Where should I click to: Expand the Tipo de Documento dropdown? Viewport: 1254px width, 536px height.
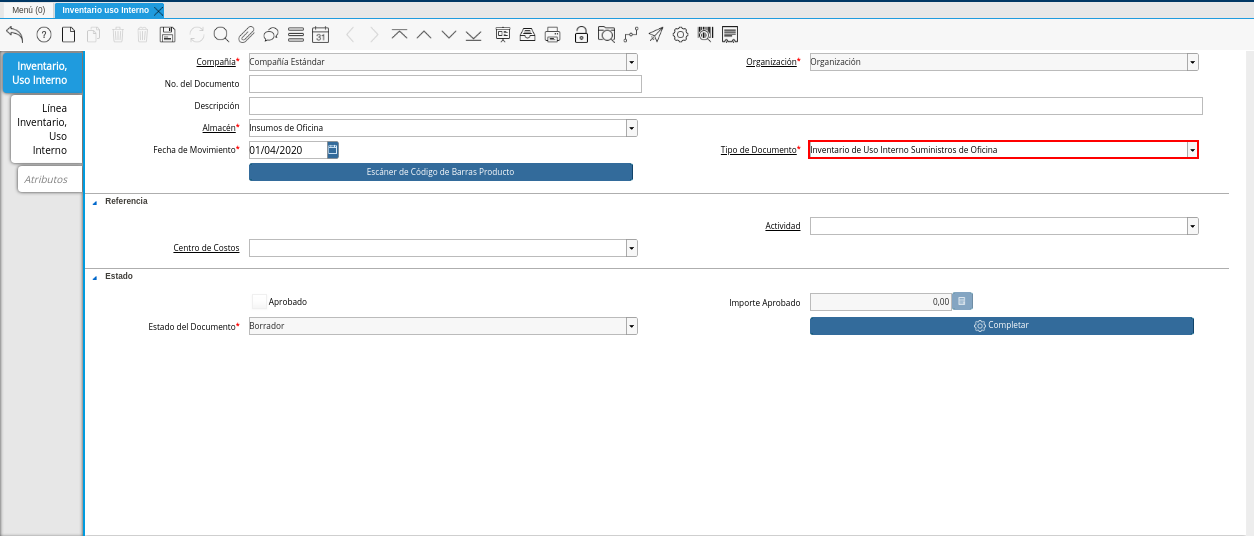coord(1192,150)
